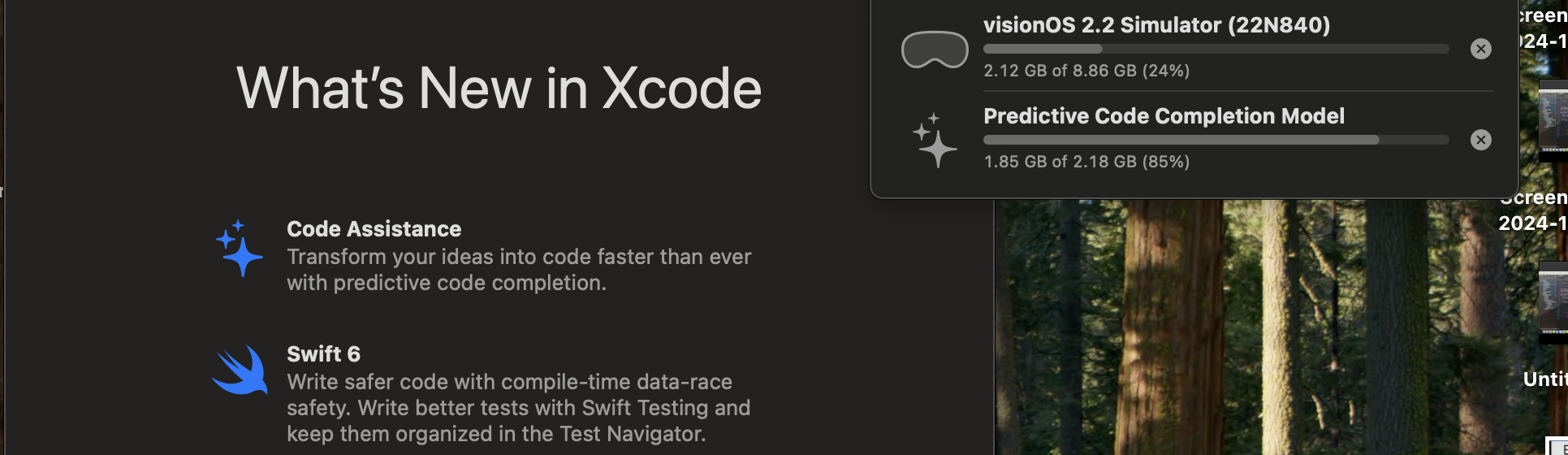
Task: Click the What's New in Xcode heading
Action: pos(499,88)
